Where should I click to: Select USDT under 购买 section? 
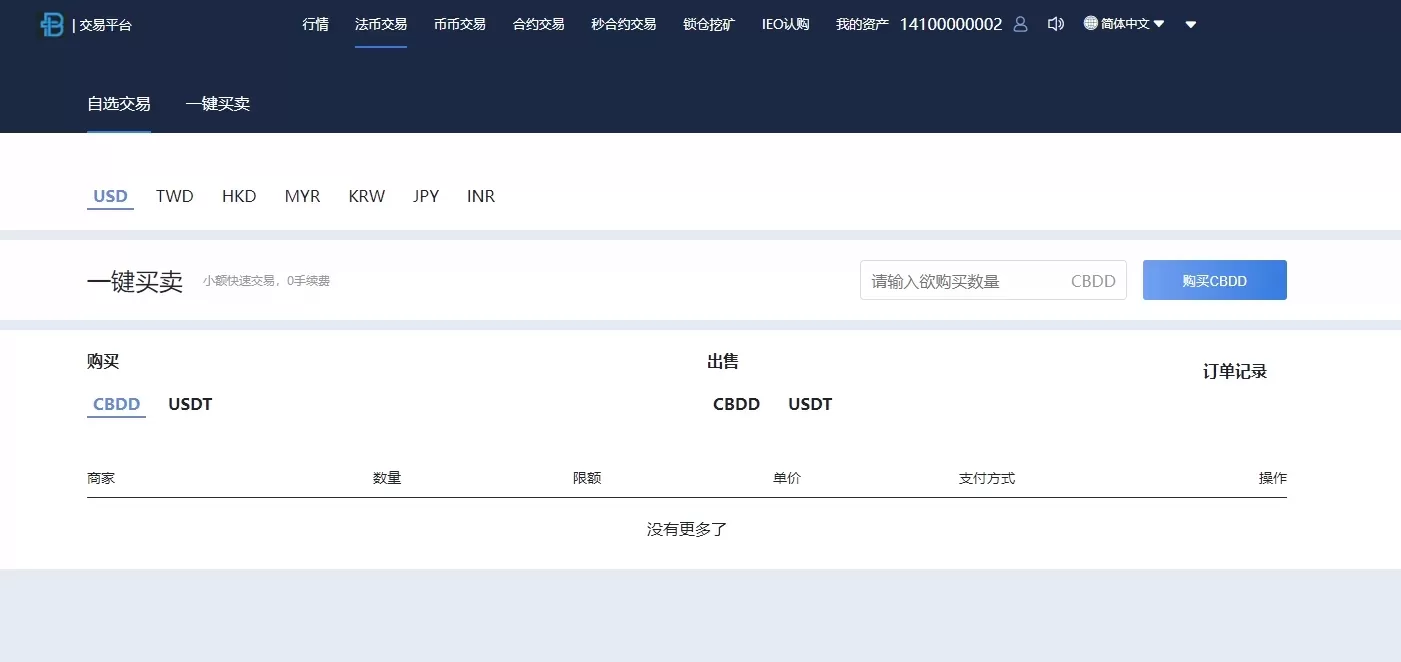click(190, 404)
